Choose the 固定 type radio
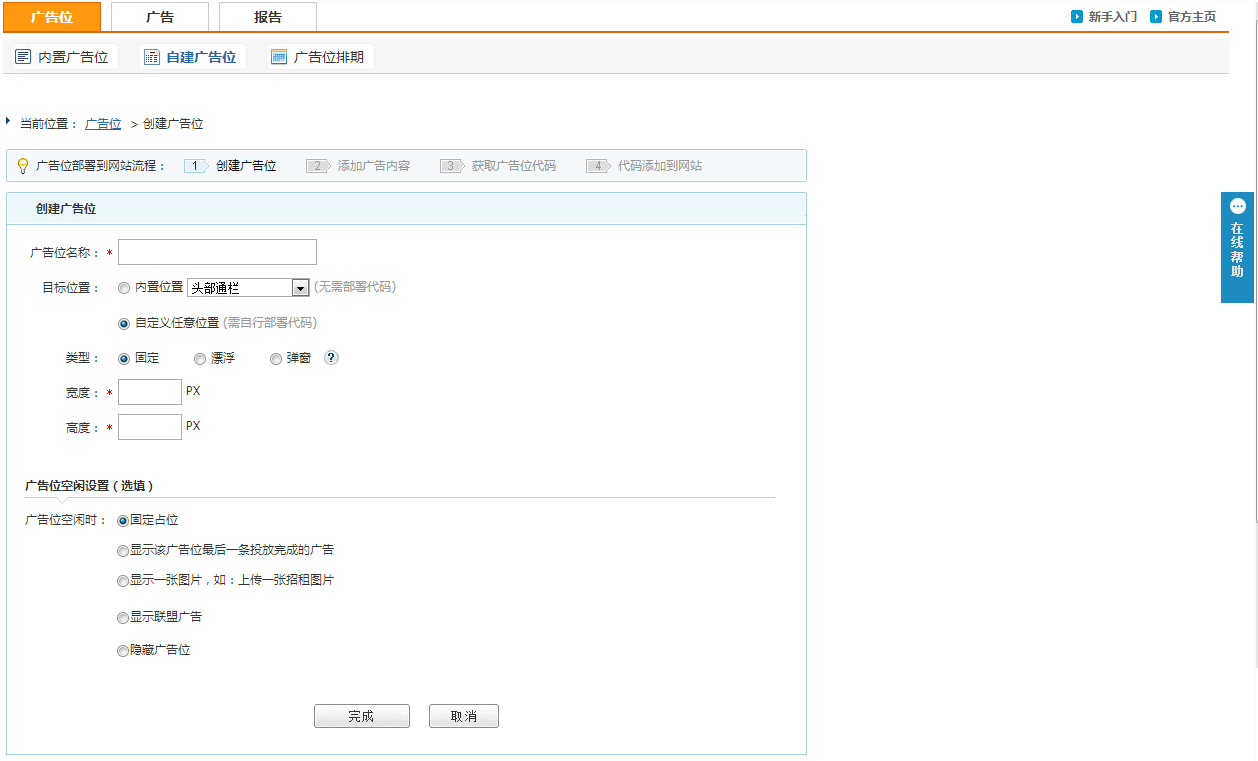The image size is (1258, 761). click(124, 359)
